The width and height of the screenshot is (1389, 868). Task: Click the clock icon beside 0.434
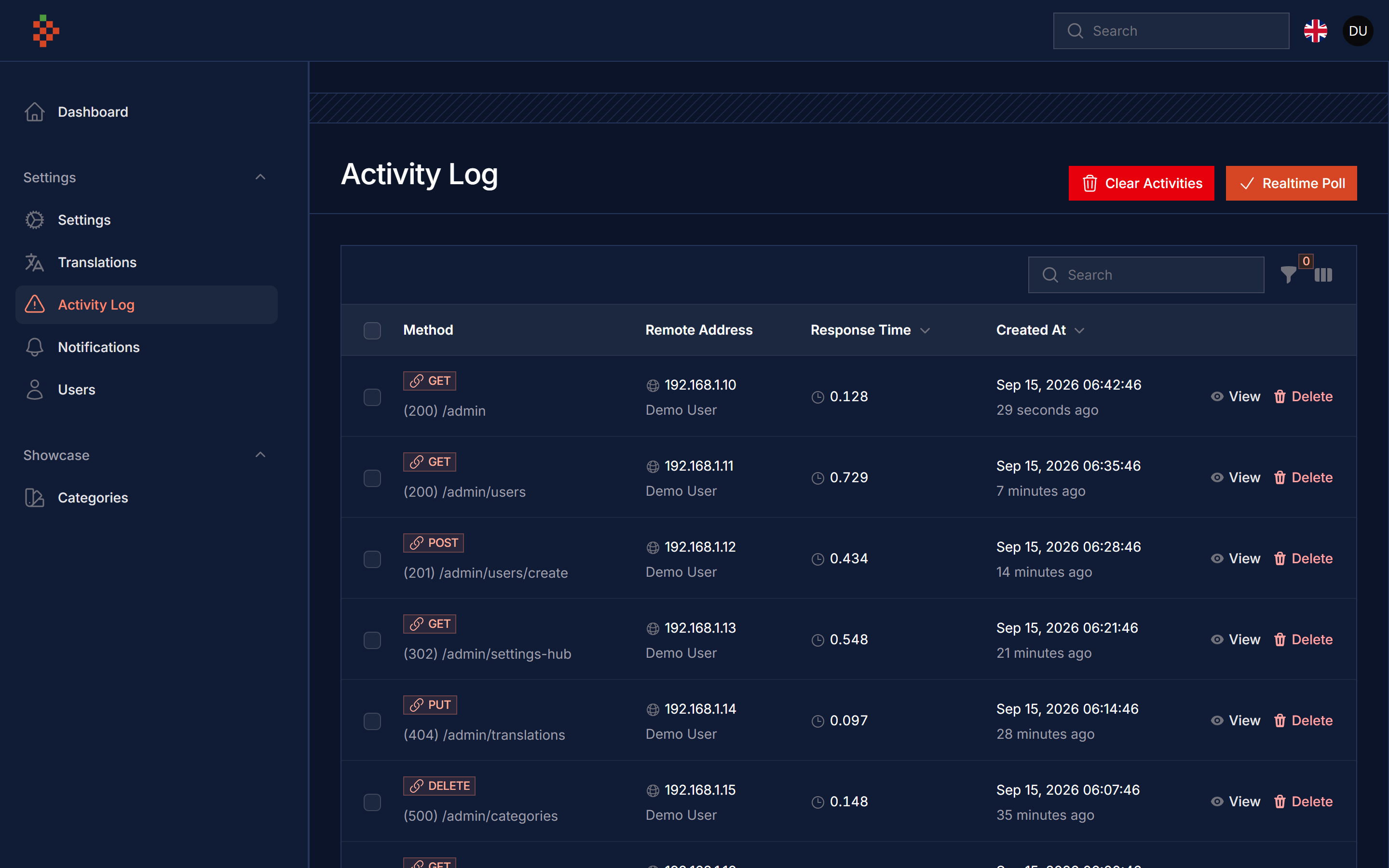[x=818, y=559]
